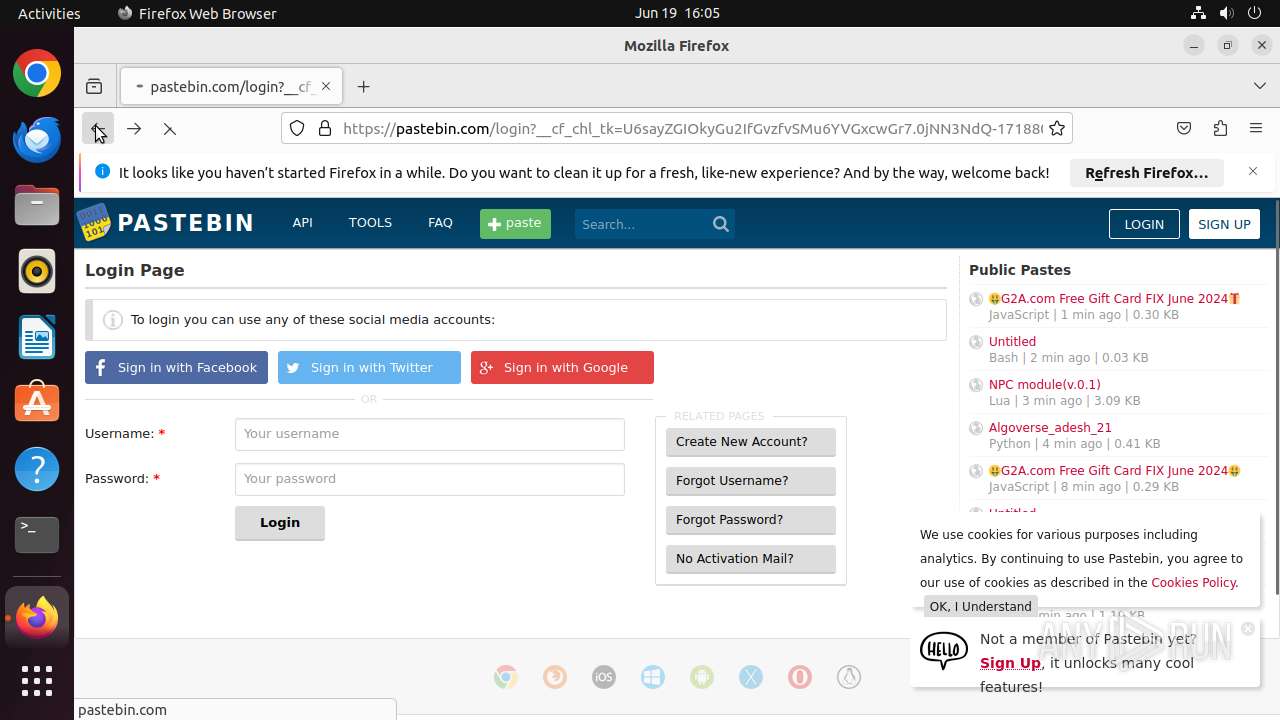This screenshot has width=1280, height=720.
Task: Open the Cookies Policy link
Action: [x=1193, y=582]
